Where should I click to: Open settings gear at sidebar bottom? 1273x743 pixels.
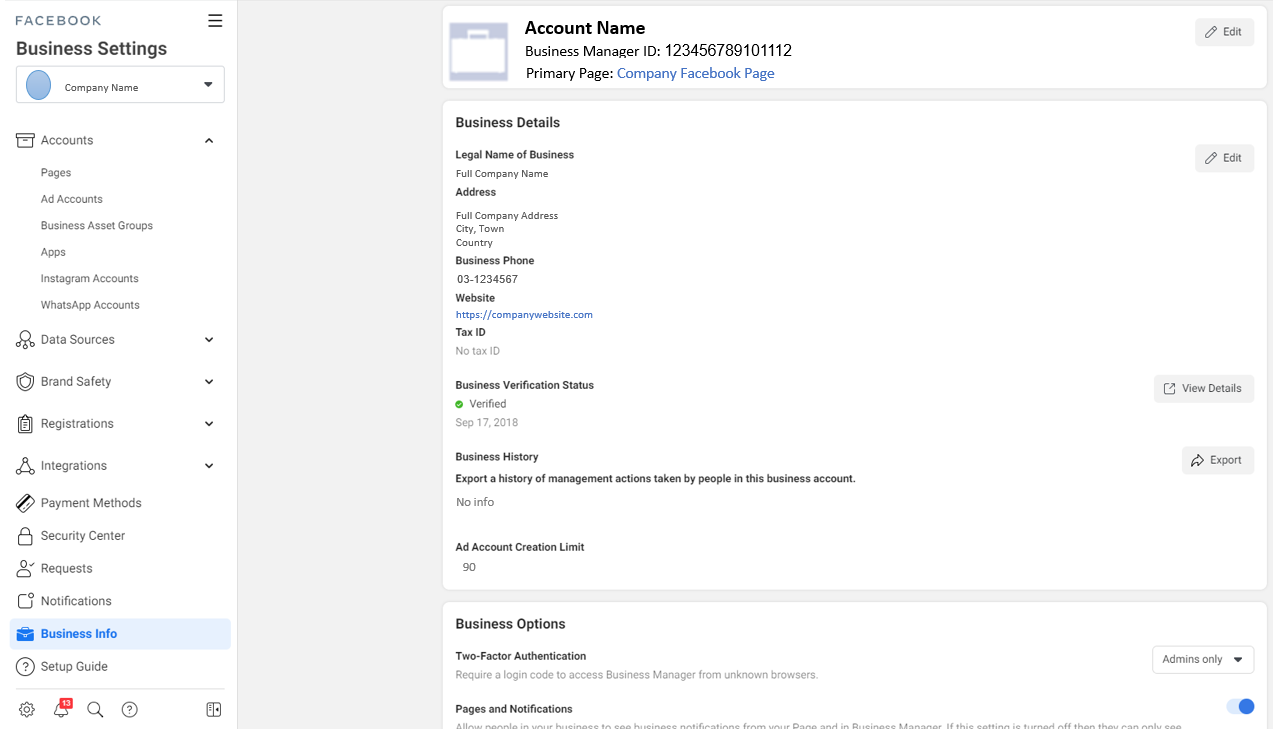(27, 710)
